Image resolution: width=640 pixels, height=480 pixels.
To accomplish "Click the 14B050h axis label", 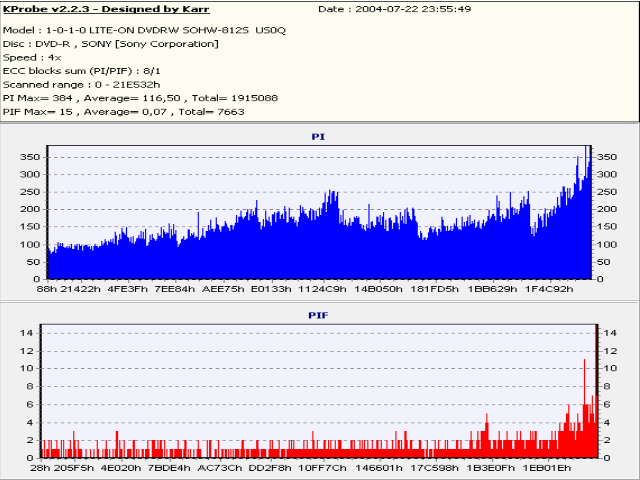I will pos(378,289).
